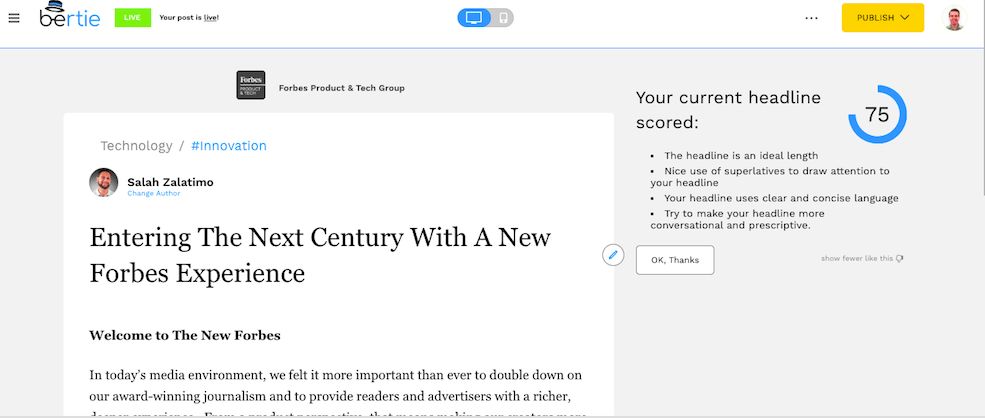The height and width of the screenshot is (418, 985).
Task: Click the blue pencil edit icon
Action: coord(613,255)
